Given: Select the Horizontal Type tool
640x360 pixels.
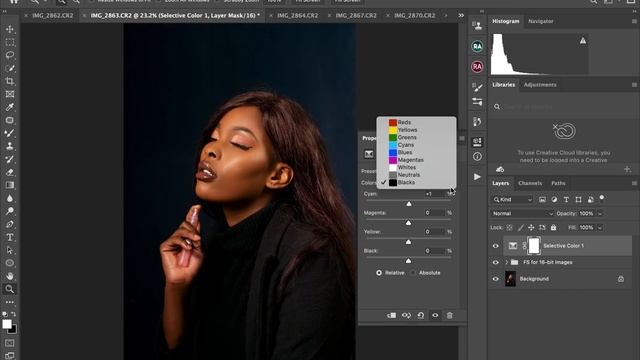Looking at the screenshot, I should click(x=10, y=237).
